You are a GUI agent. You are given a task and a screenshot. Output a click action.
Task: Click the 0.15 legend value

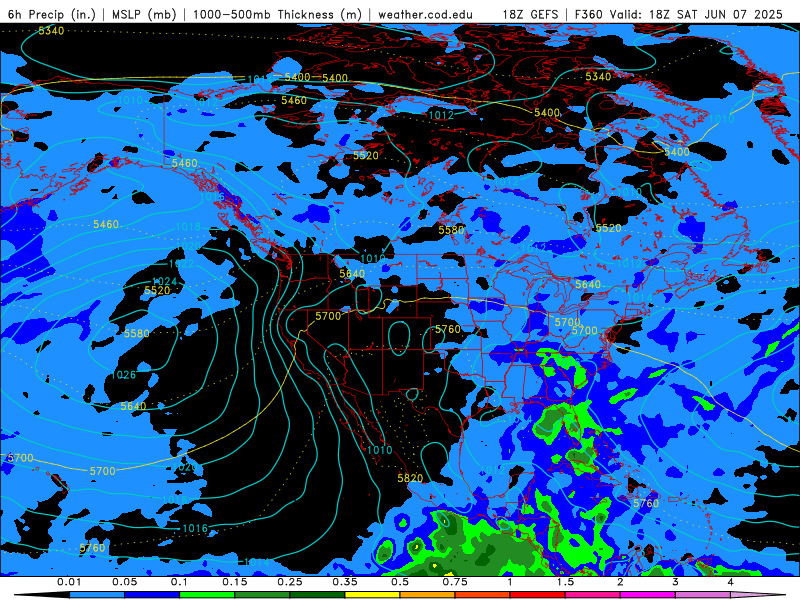click(x=235, y=582)
